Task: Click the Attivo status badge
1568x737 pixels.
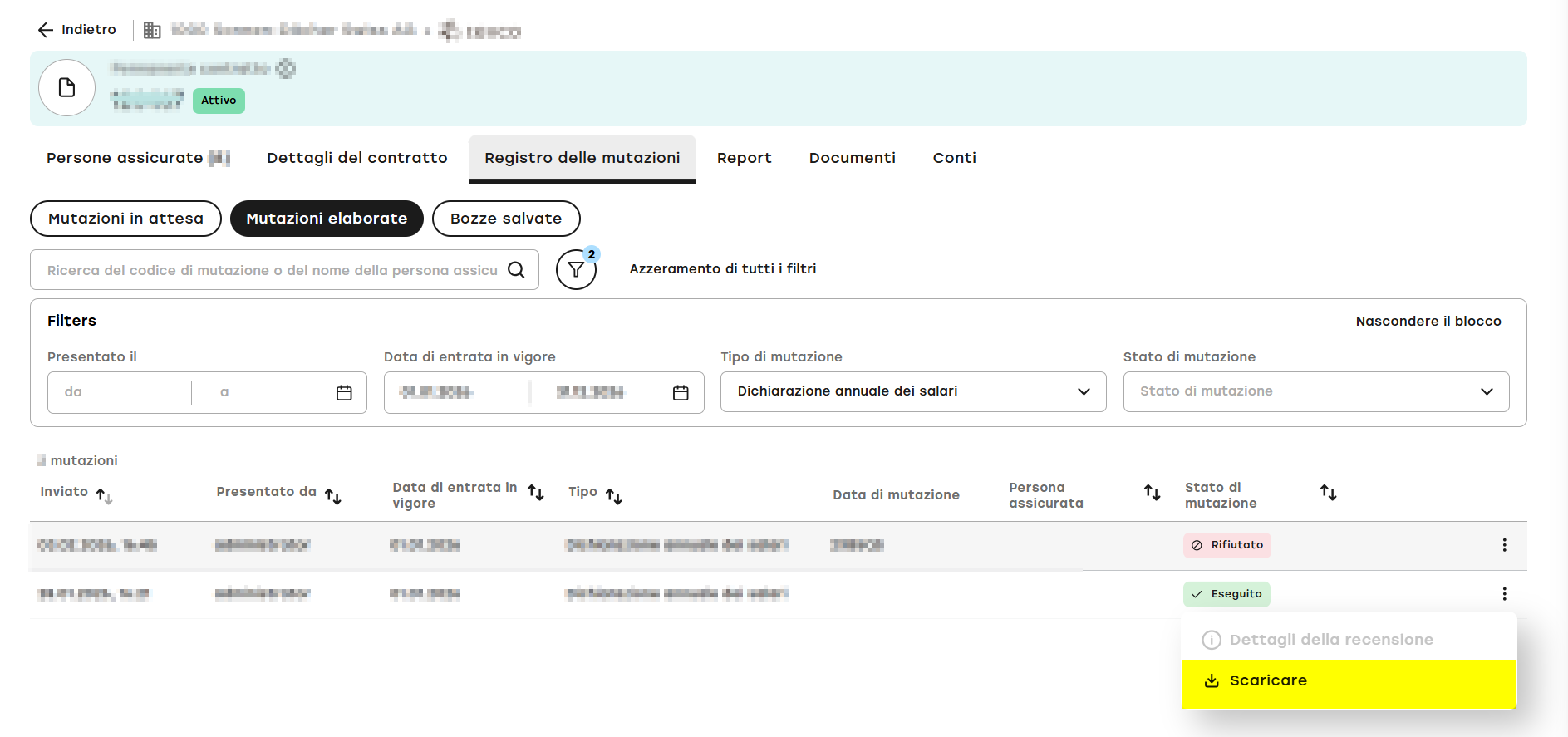Action: pos(219,101)
